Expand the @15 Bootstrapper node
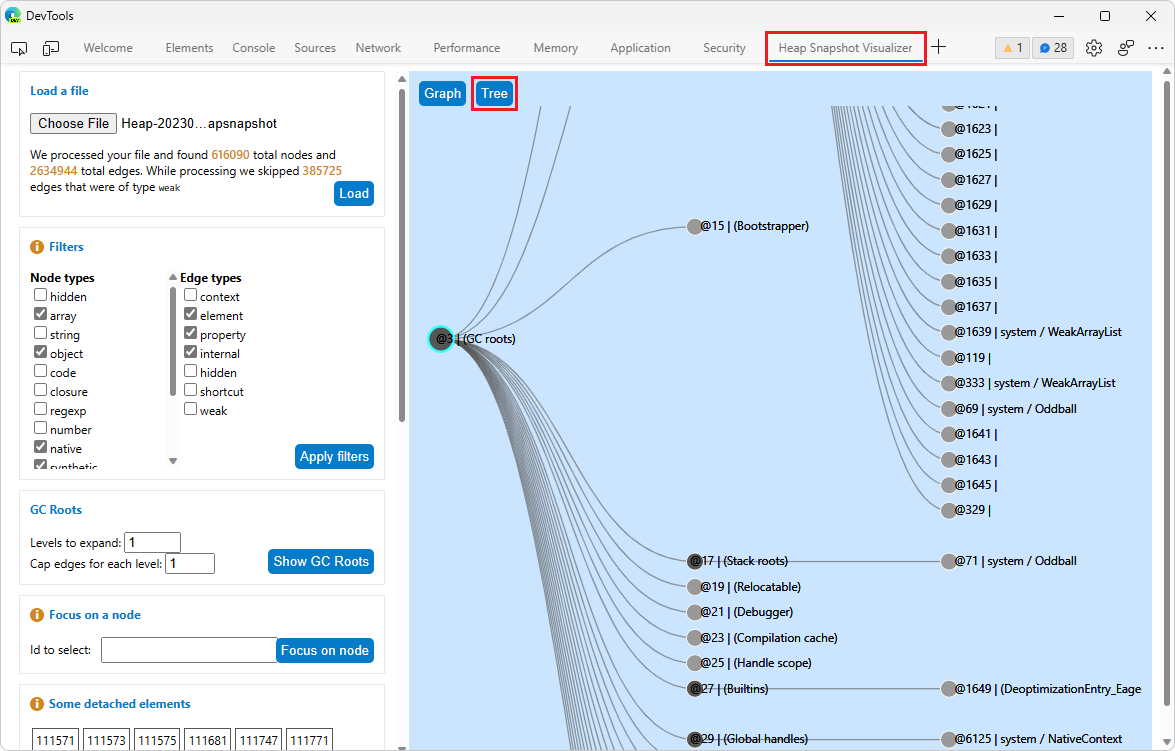1175x751 pixels. pyautogui.click(x=695, y=226)
